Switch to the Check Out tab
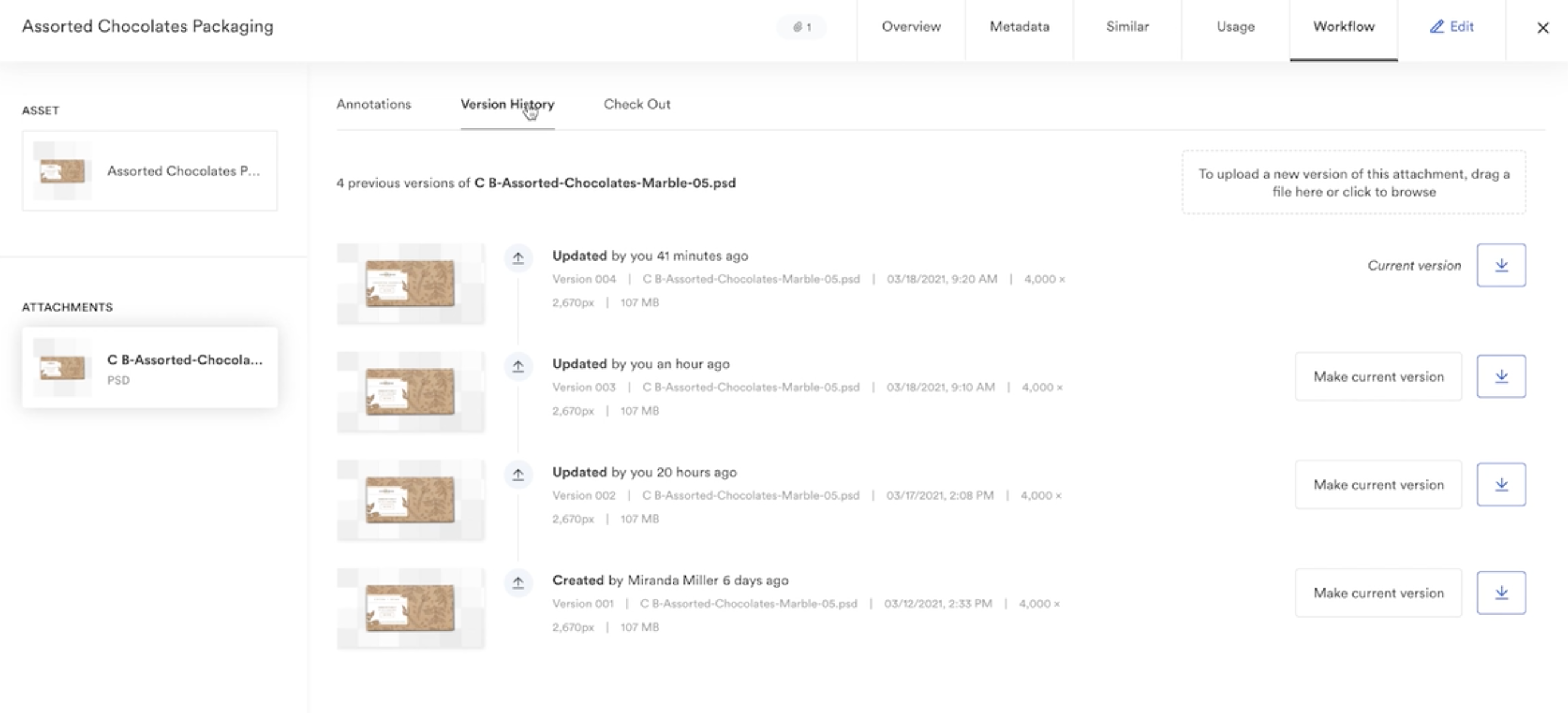This screenshot has width=1568, height=713. point(638,104)
